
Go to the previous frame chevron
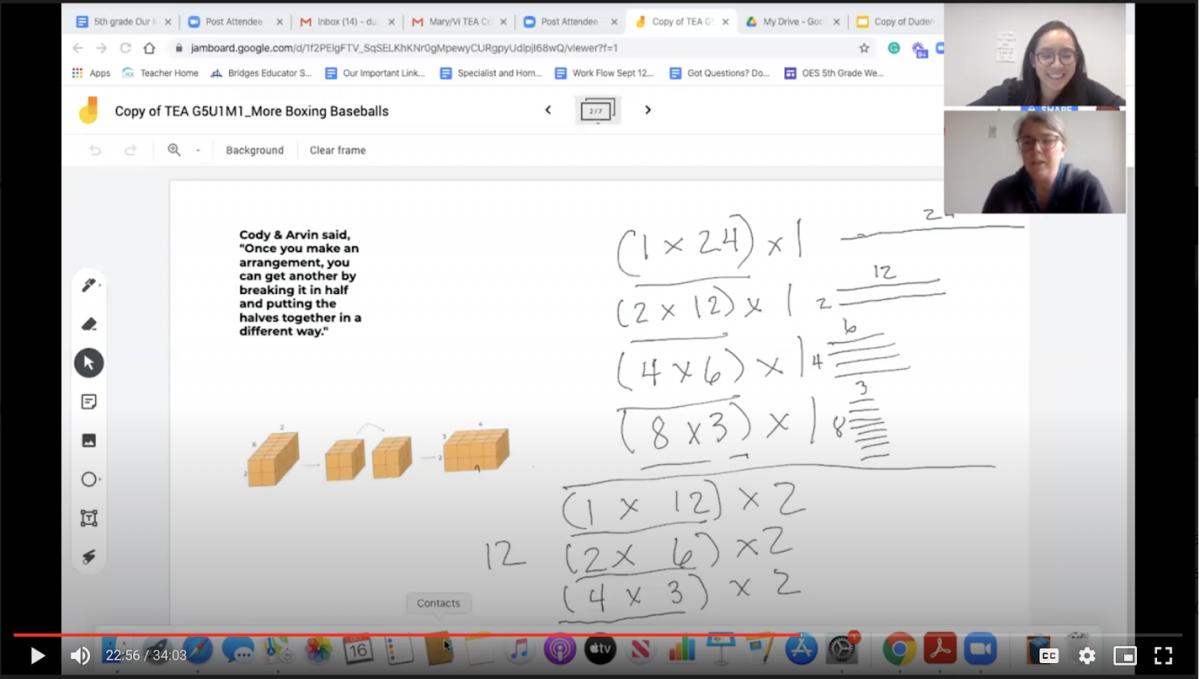pos(548,110)
